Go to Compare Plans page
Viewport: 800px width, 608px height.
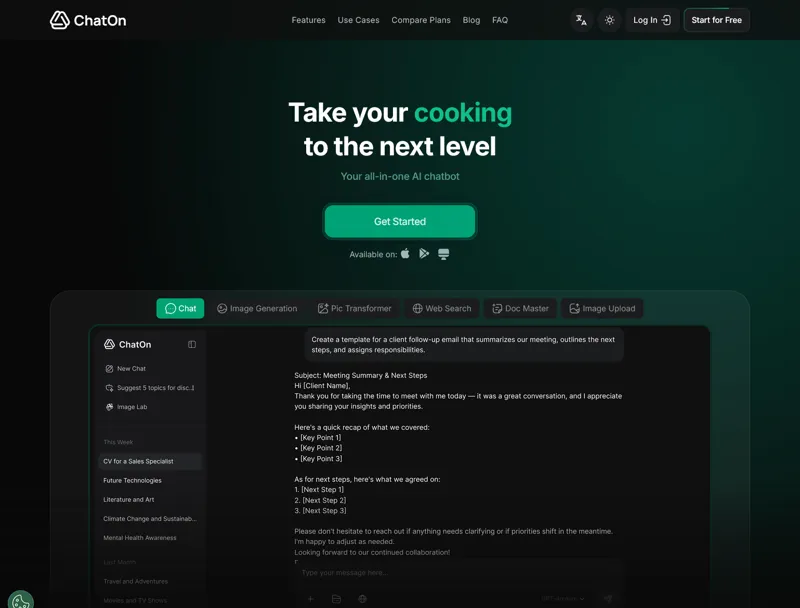click(421, 20)
